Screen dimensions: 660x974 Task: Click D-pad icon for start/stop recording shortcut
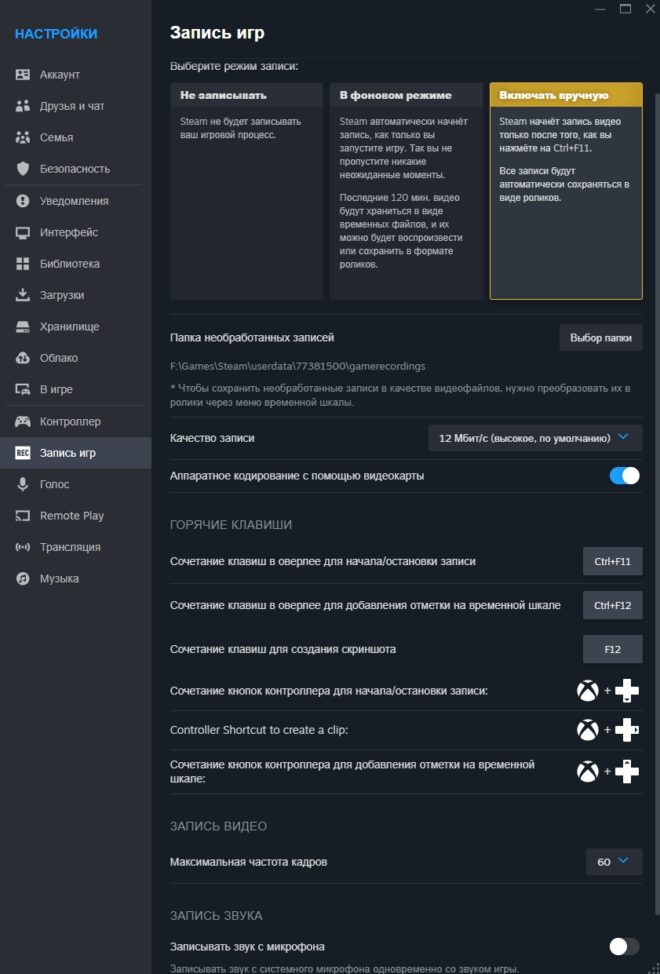coord(626,691)
